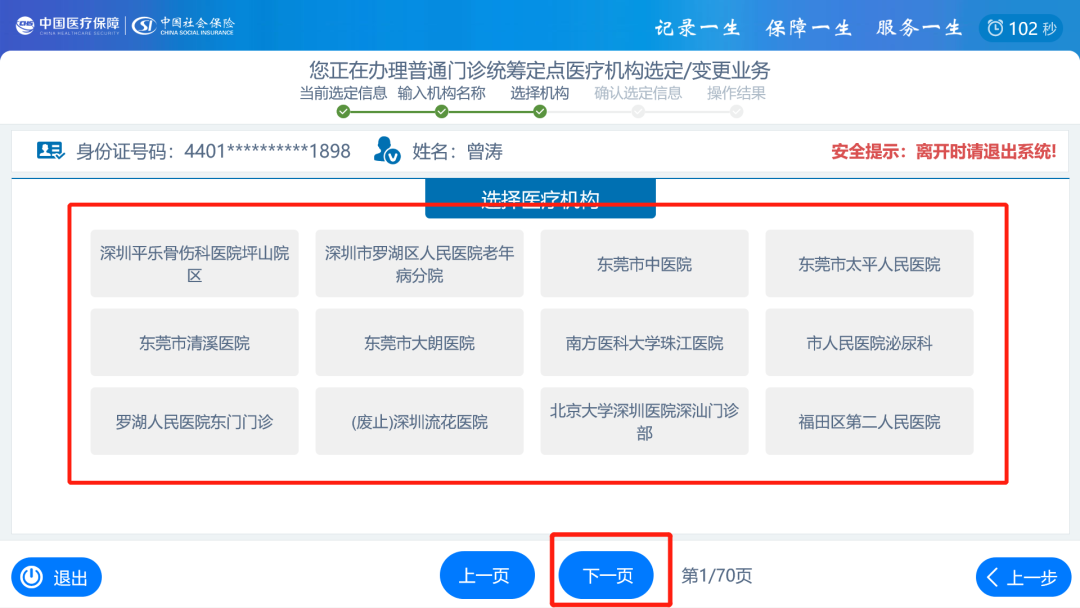Select 北京大学深圳医院深汕门诊部

click(x=644, y=421)
